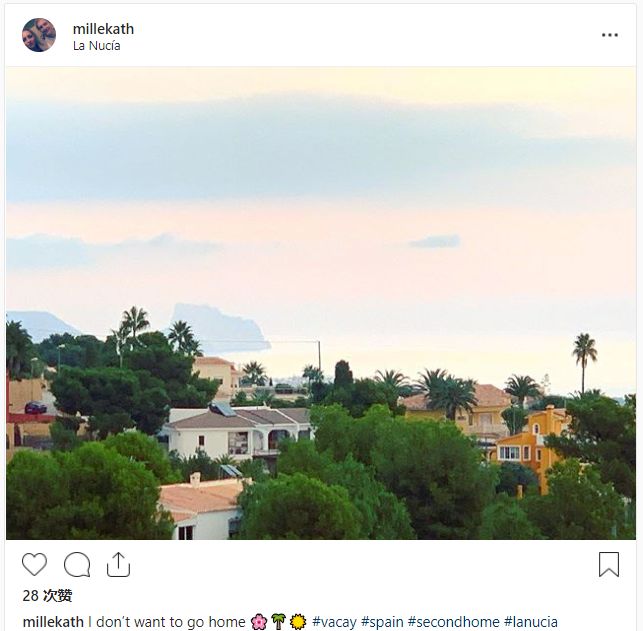Open millekath username in the post header
Screen dimensions: 643x631
[x=103, y=29]
